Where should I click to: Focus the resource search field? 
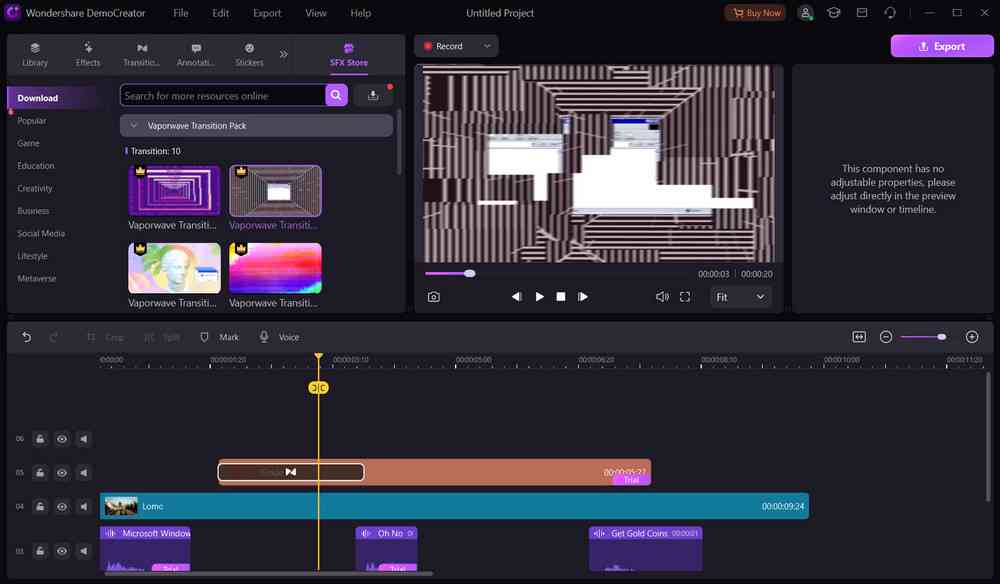pos(223,96)
